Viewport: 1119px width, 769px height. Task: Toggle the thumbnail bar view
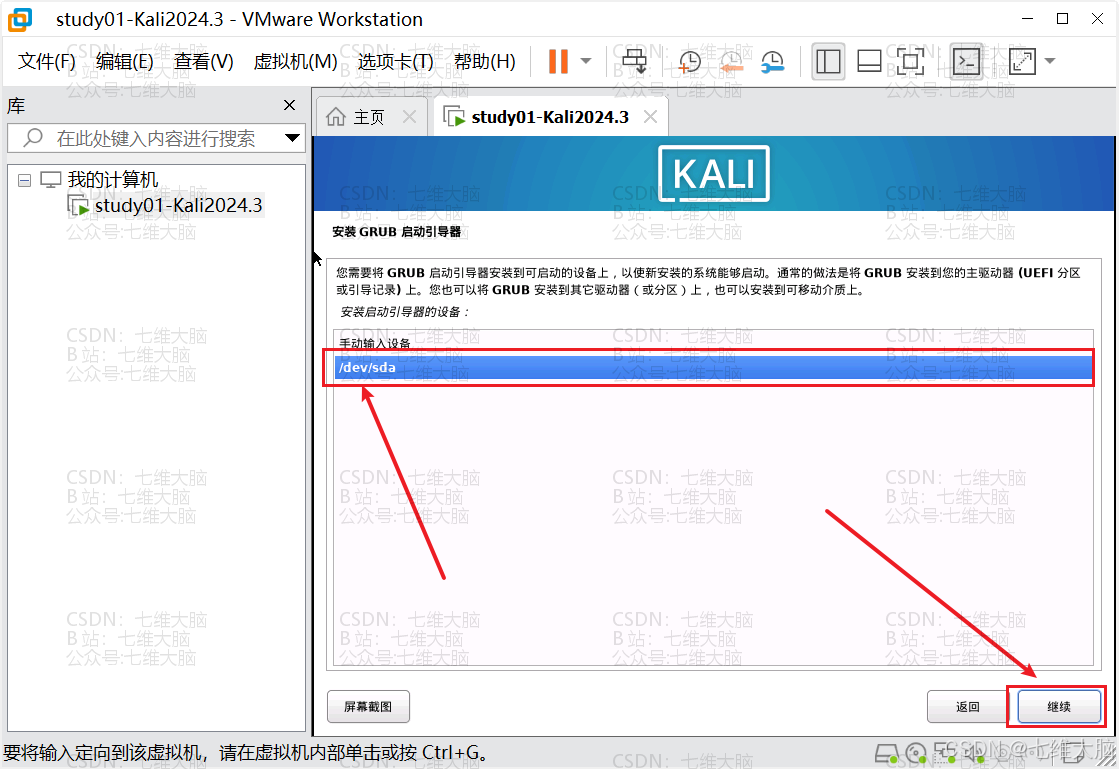pos(869,61)
